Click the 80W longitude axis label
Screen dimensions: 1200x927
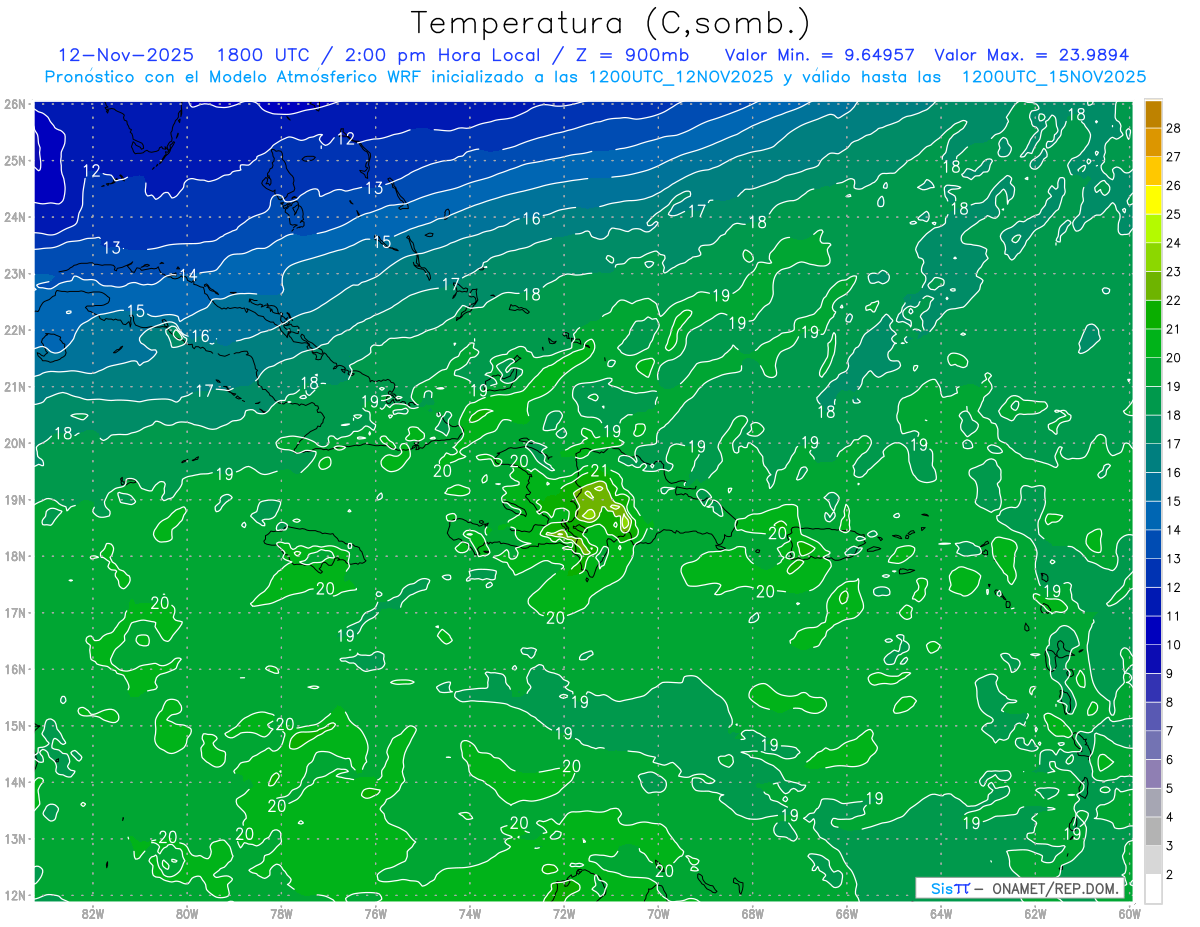click(x=187, y=913)
